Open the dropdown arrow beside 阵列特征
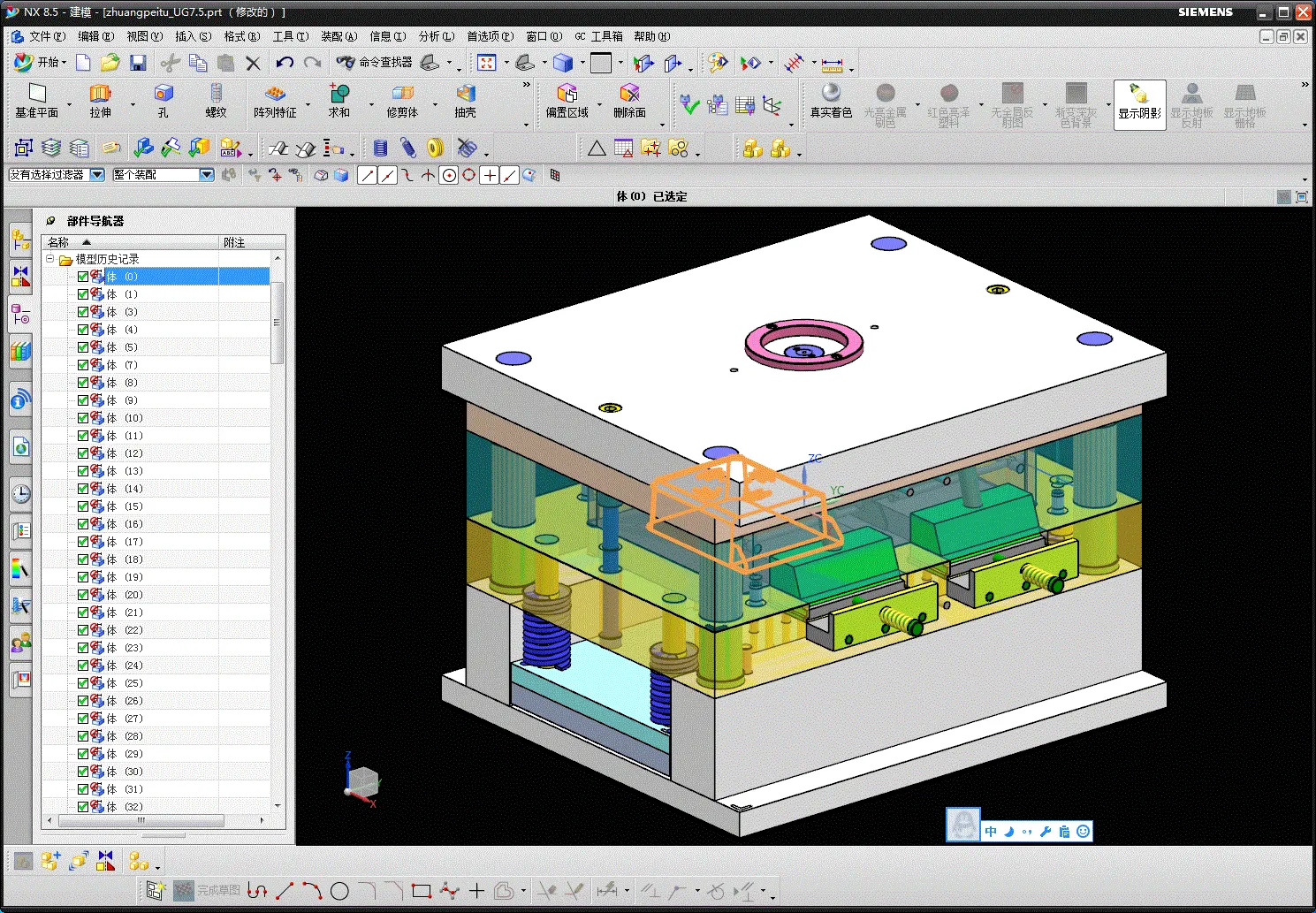 (308, 104)
